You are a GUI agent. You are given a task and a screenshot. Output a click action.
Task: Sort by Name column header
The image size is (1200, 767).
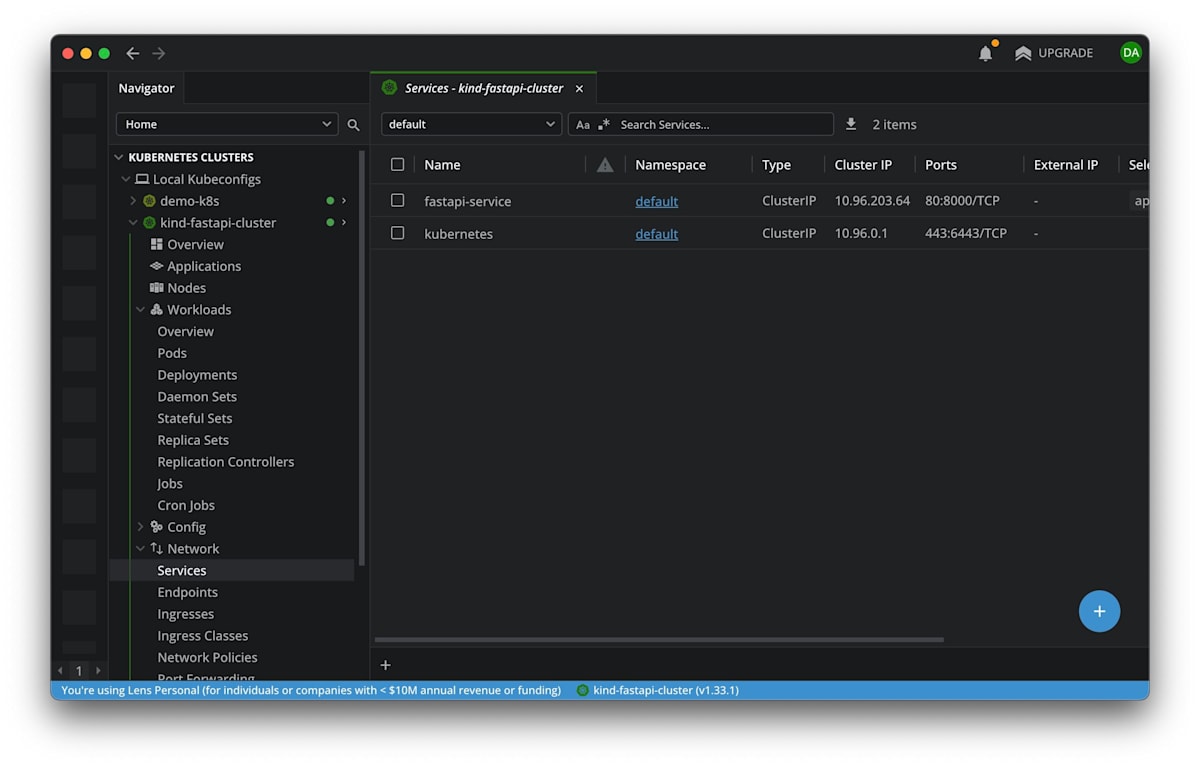442,165
